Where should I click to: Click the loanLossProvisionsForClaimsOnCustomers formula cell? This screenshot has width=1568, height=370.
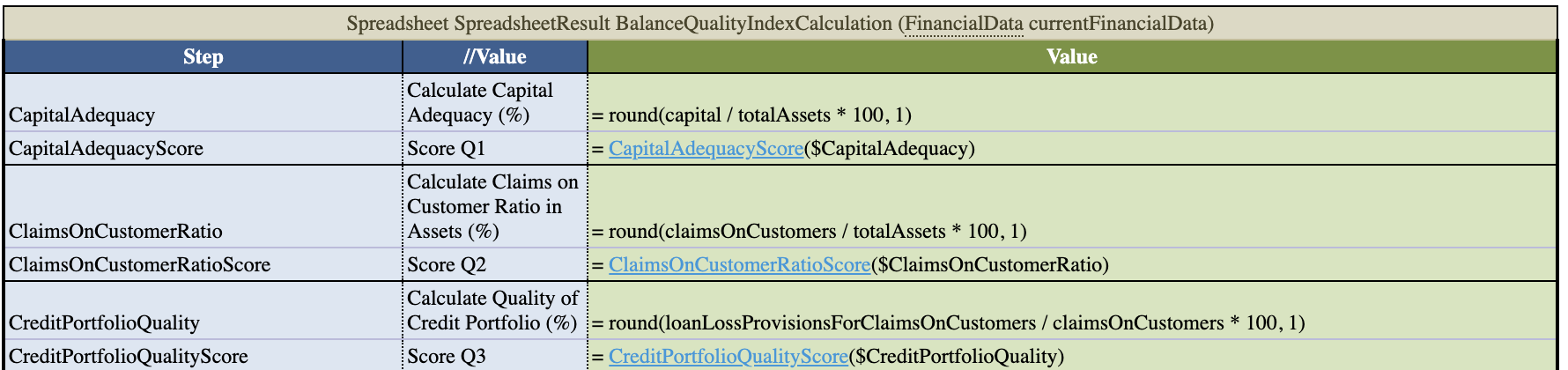click(948, 323)
